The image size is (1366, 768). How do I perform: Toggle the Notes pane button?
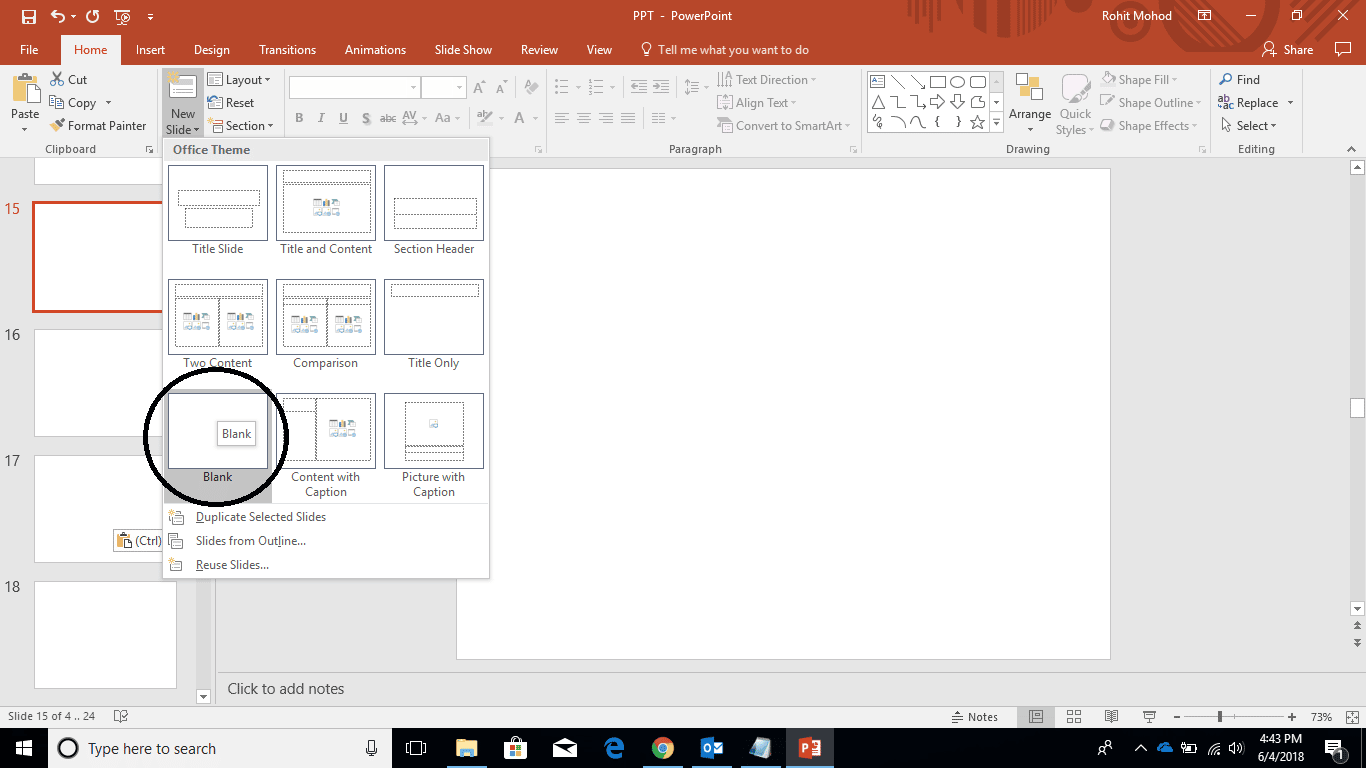[x=972, y=717]
